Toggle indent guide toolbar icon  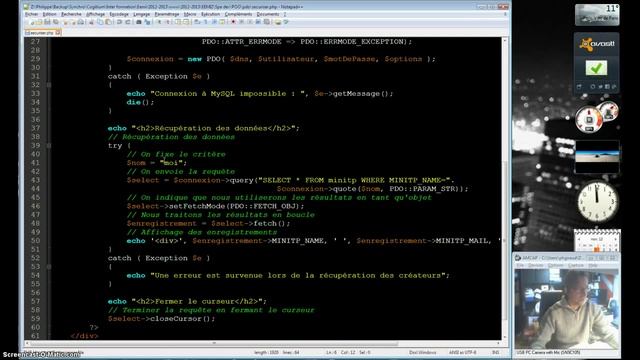point(213,22)
